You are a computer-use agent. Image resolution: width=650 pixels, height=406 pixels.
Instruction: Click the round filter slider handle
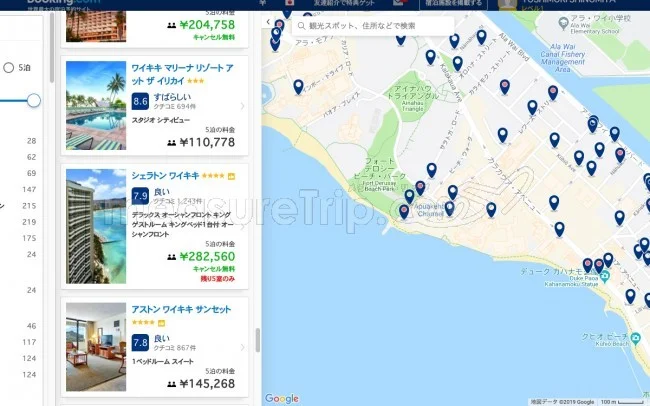(x=34, y=100)
